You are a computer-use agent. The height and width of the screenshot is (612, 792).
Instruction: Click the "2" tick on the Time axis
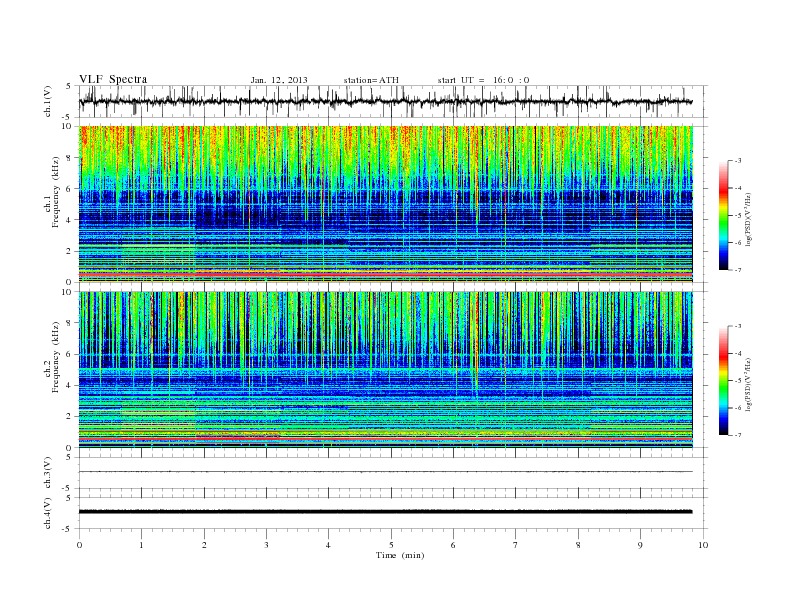tap(204, 545)
